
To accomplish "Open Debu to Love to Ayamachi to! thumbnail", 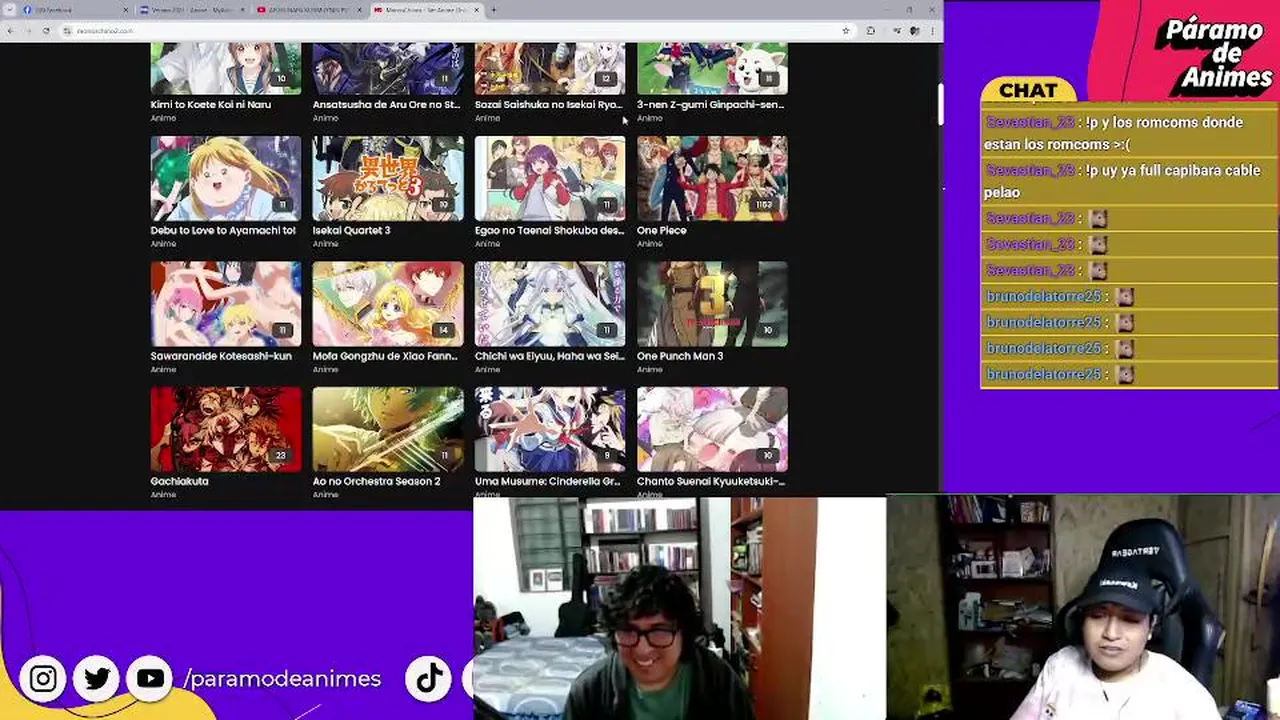I will [226, 178].
